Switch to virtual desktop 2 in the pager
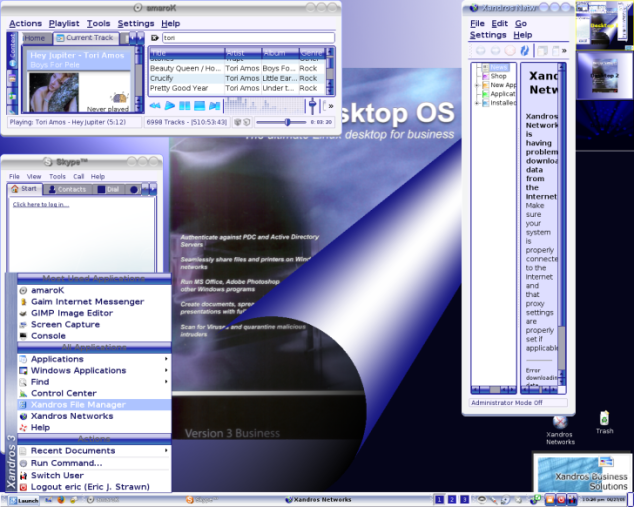634x507 pixels. [452, 500]
